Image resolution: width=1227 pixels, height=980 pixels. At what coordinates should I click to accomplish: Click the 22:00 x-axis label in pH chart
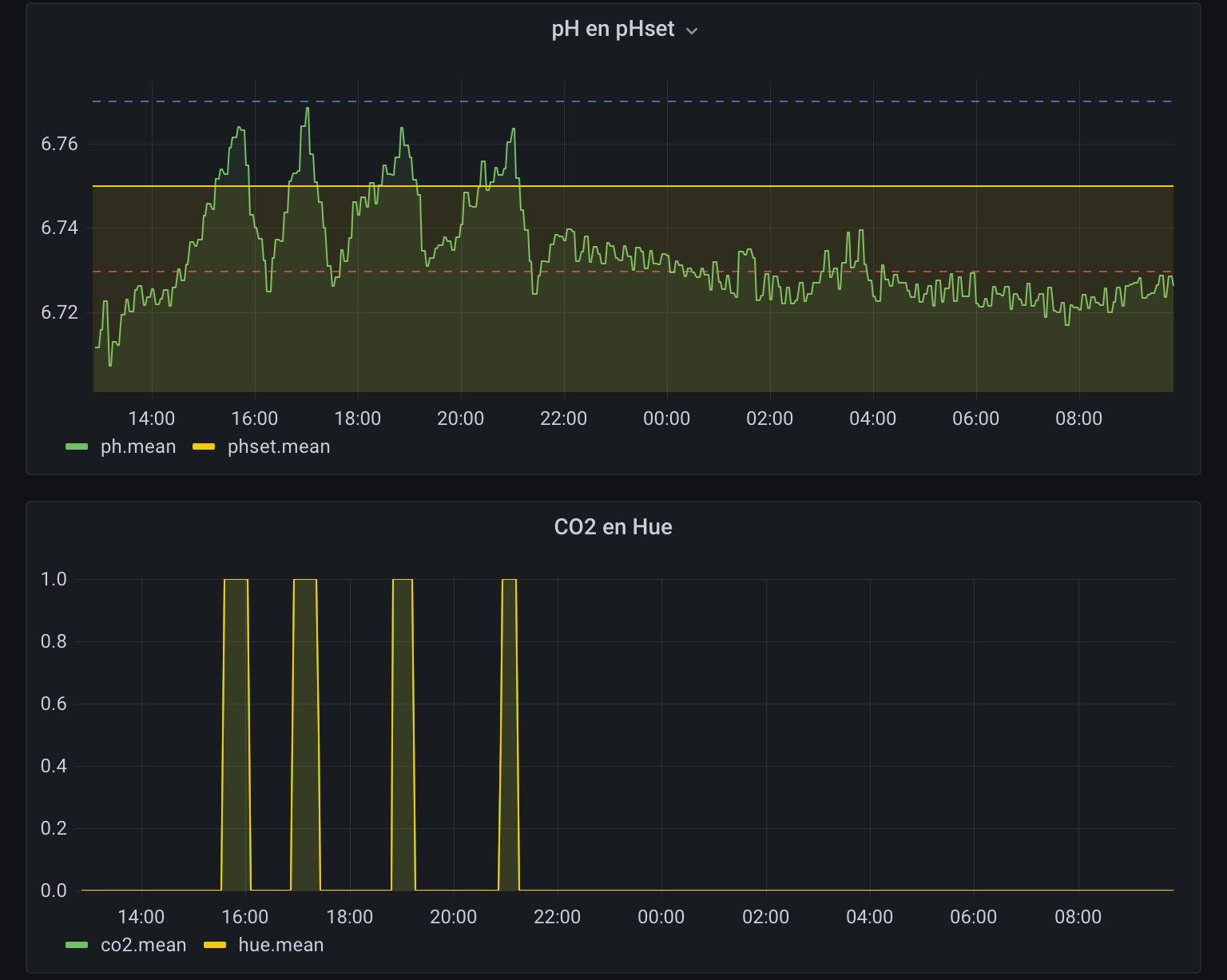(563, 419)
